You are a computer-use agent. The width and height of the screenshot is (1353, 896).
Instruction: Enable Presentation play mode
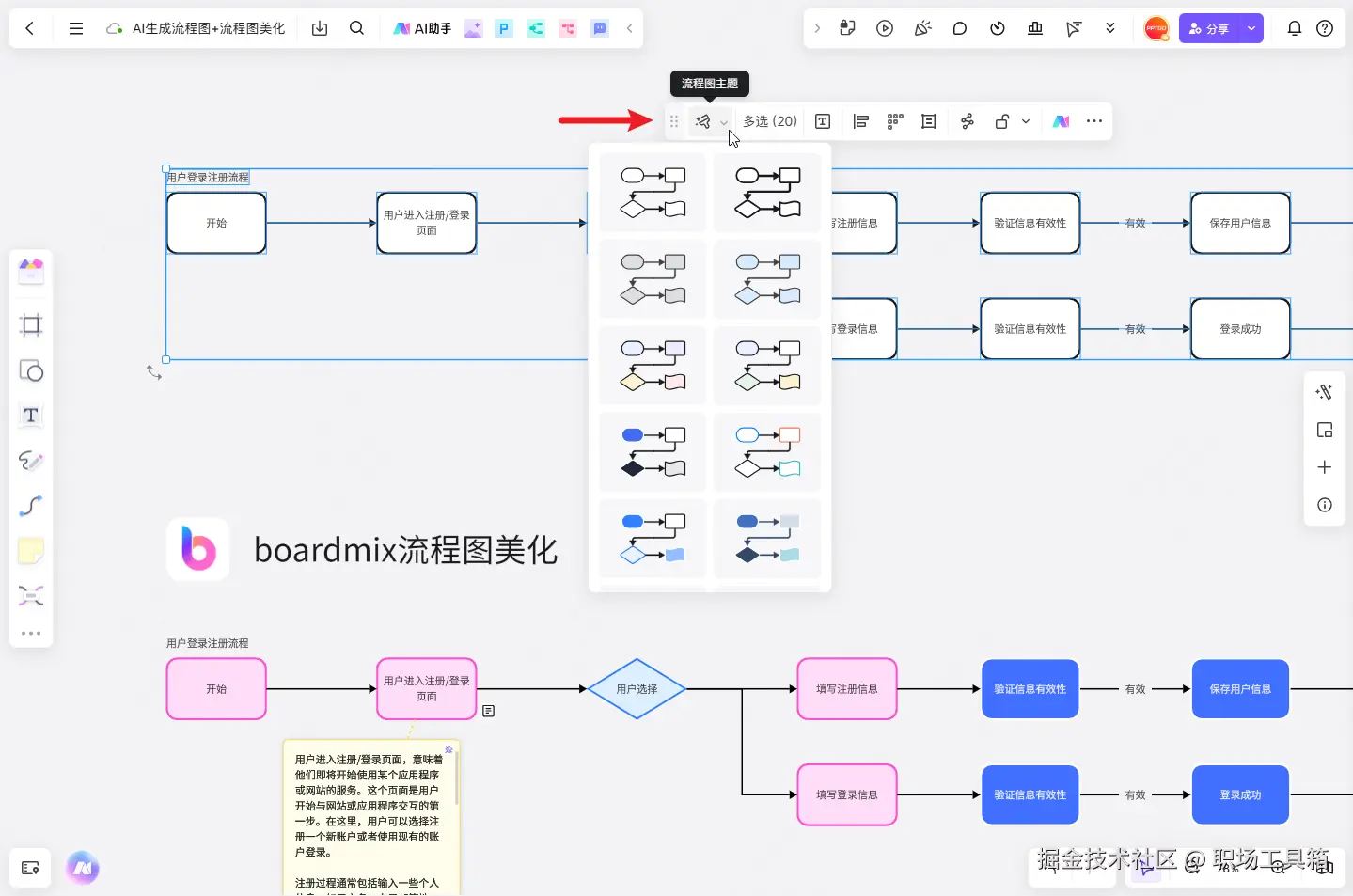coord(885,28)
